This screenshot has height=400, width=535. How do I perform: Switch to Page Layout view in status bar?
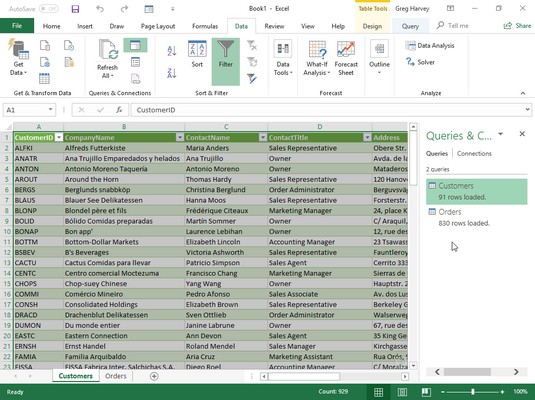click(x=402, y=392)
